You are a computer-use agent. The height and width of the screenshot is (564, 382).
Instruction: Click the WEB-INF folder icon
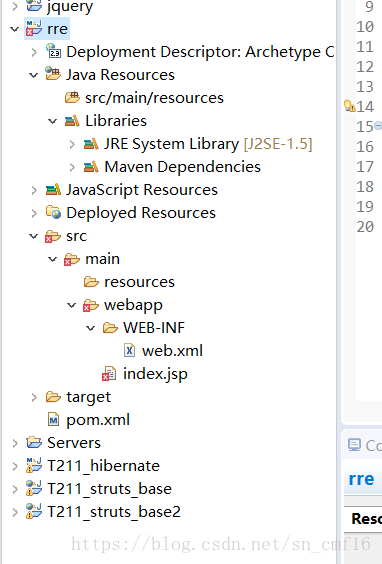110,328
